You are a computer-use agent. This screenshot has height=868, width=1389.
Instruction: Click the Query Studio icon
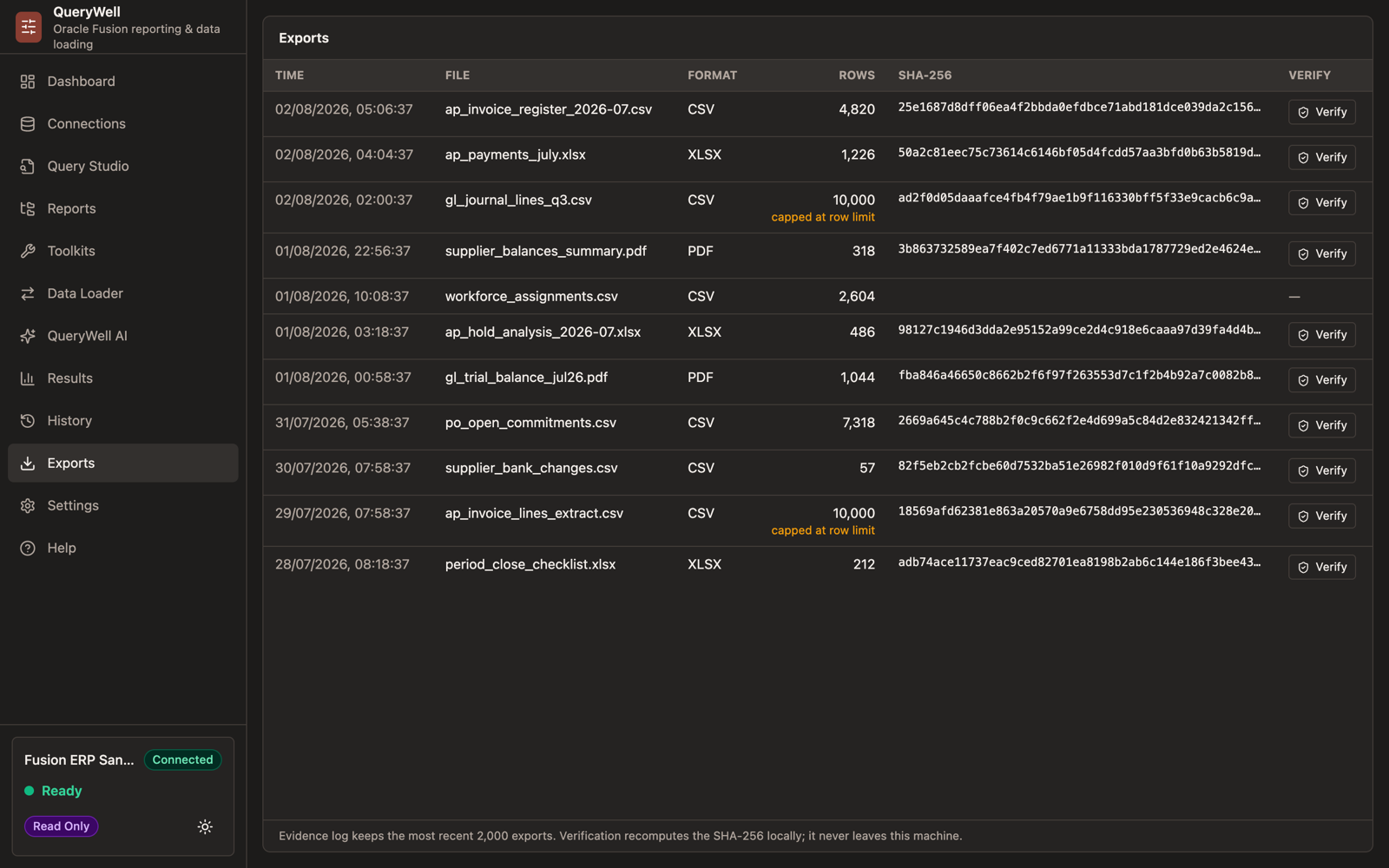pos(28,167)
